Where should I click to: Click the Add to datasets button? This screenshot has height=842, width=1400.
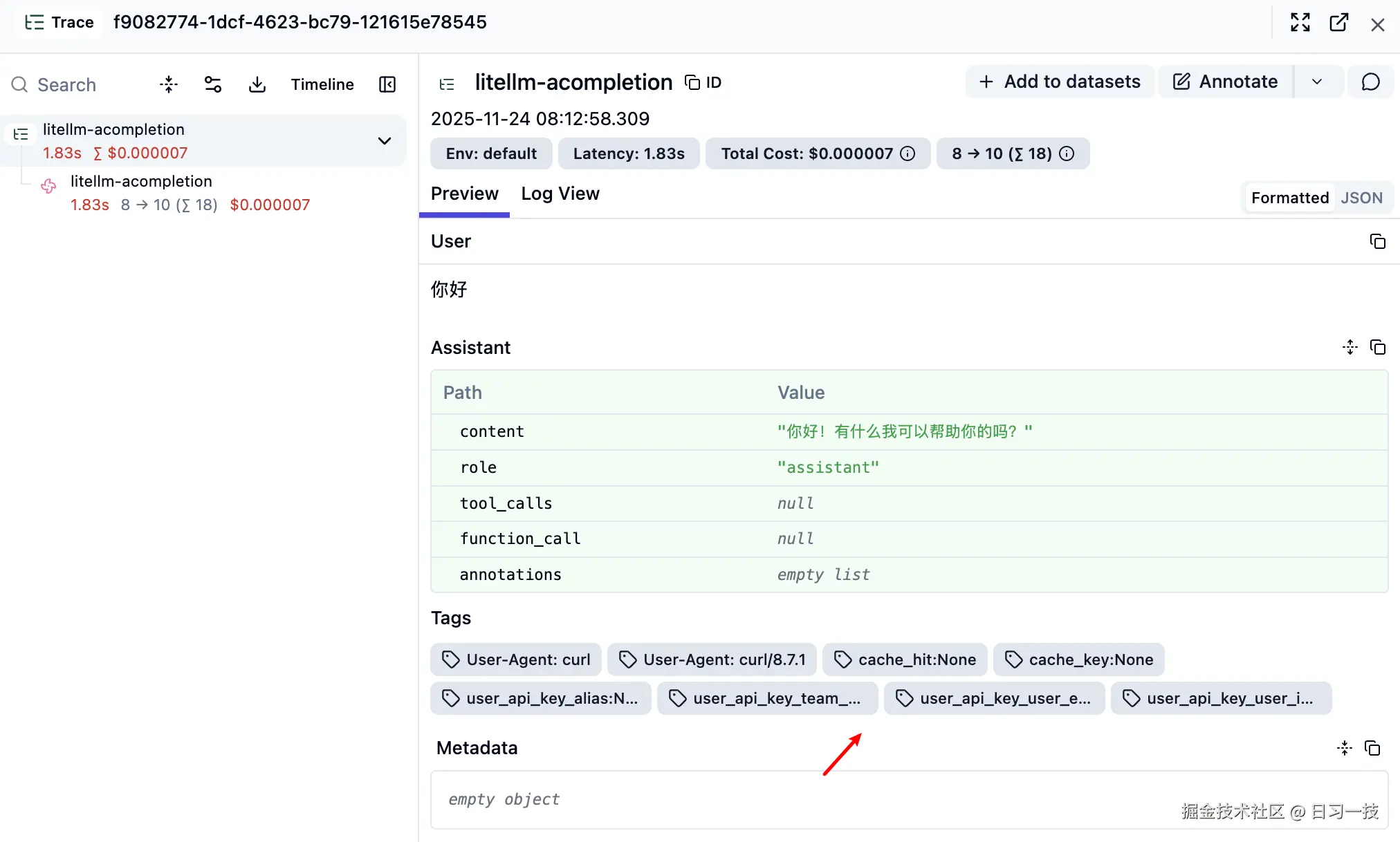(1059, 82)
